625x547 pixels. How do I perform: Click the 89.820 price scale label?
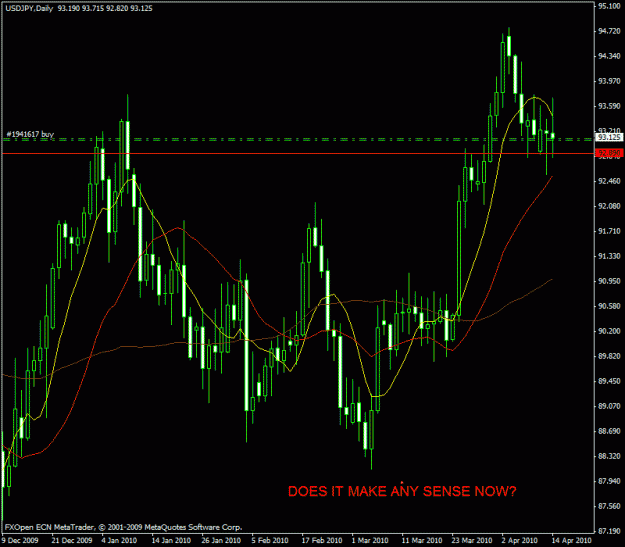(609, 356)
